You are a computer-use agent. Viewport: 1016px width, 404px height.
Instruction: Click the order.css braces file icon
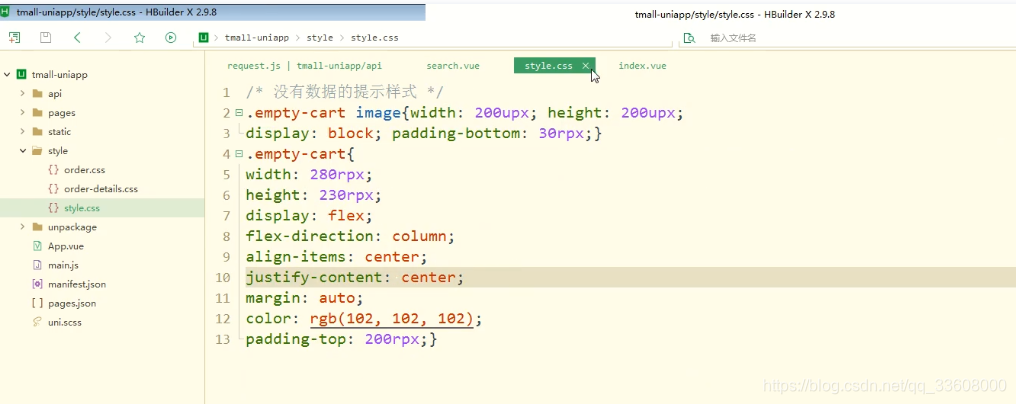coord(53,170)
